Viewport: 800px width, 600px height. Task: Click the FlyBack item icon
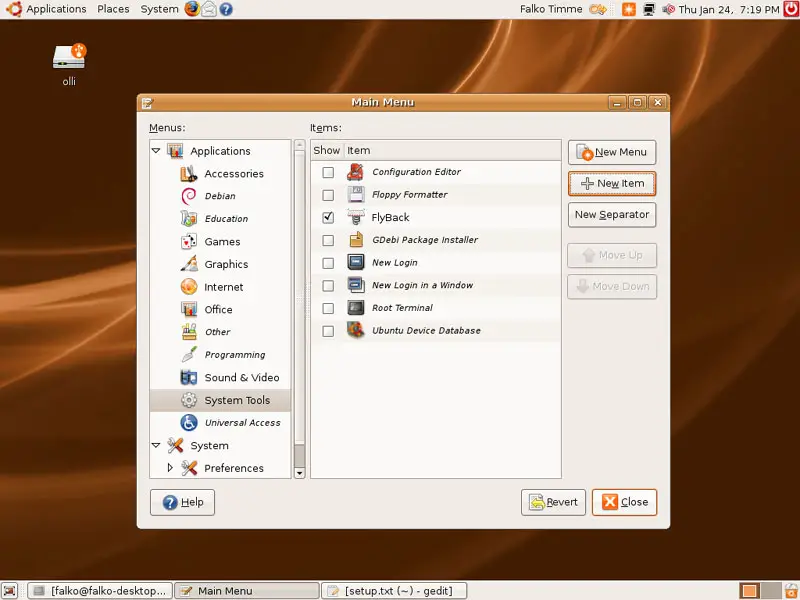[355, 217]
